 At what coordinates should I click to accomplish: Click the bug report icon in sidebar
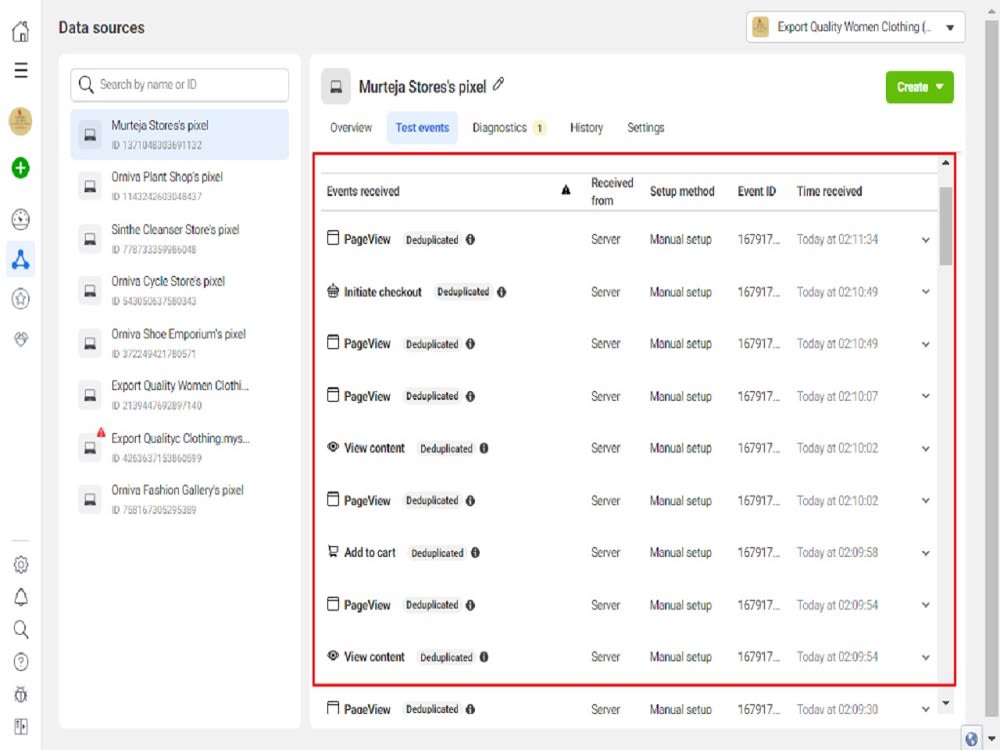pyautogui.click(x=20, y=695)
